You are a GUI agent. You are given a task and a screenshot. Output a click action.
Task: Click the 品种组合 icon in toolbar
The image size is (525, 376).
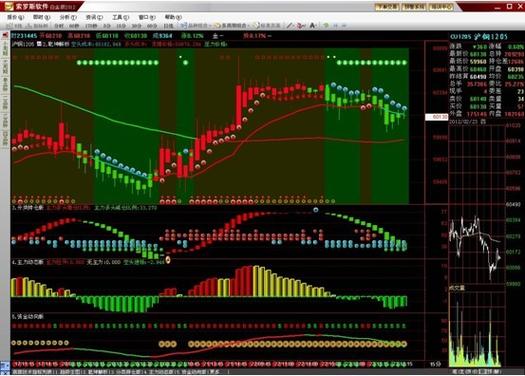[x=183, y=25]
